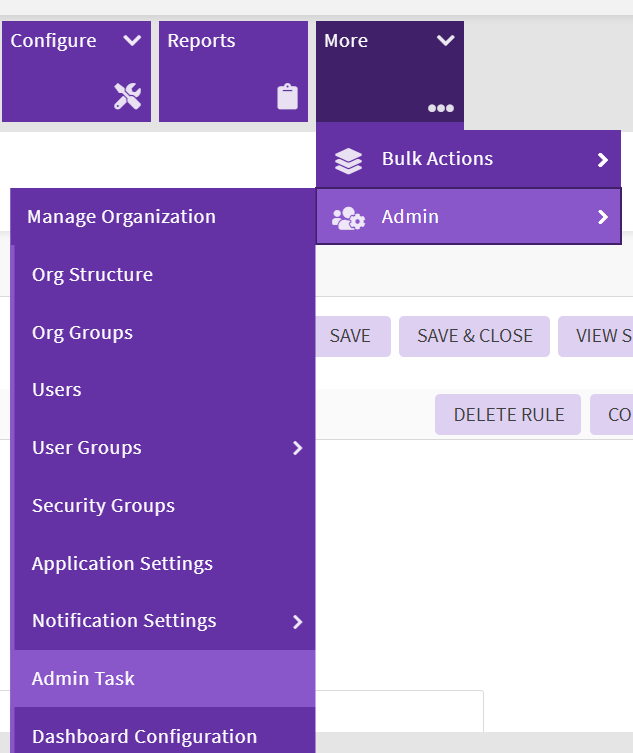Expand the User Groups submenu arrow
This screenshot has height=753, width=633.
pyautogui.click(x=297, y=448)
